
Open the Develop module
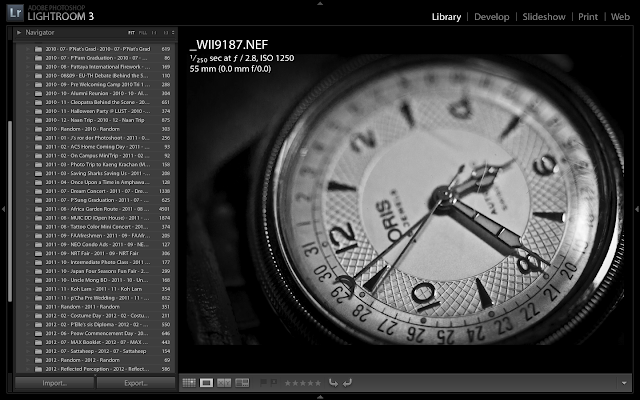click(x=491, y=17)
